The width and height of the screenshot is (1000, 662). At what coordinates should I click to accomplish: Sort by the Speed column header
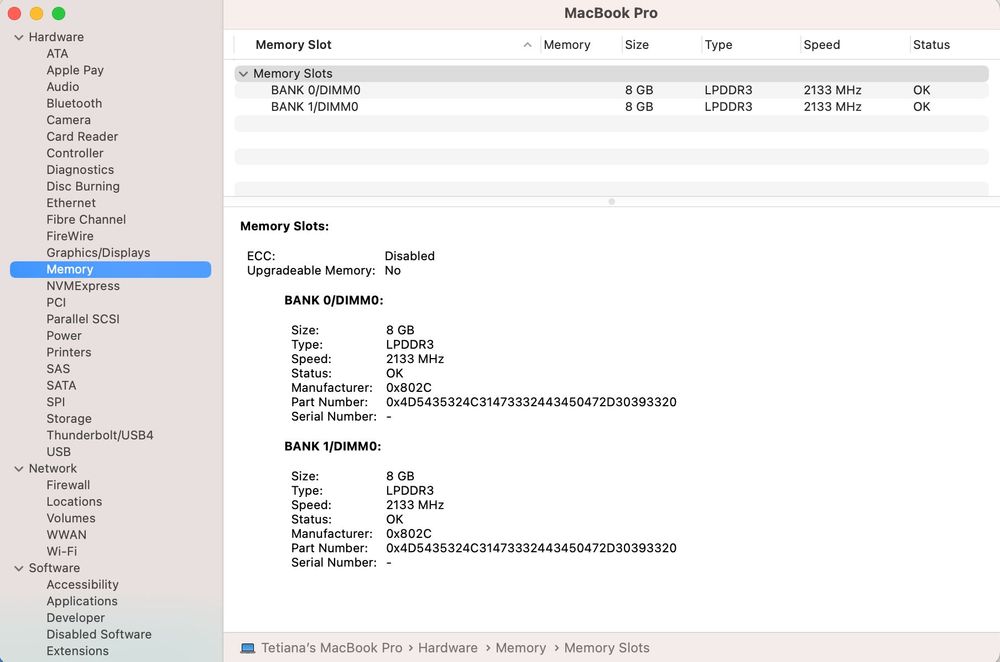pos(821,45)
